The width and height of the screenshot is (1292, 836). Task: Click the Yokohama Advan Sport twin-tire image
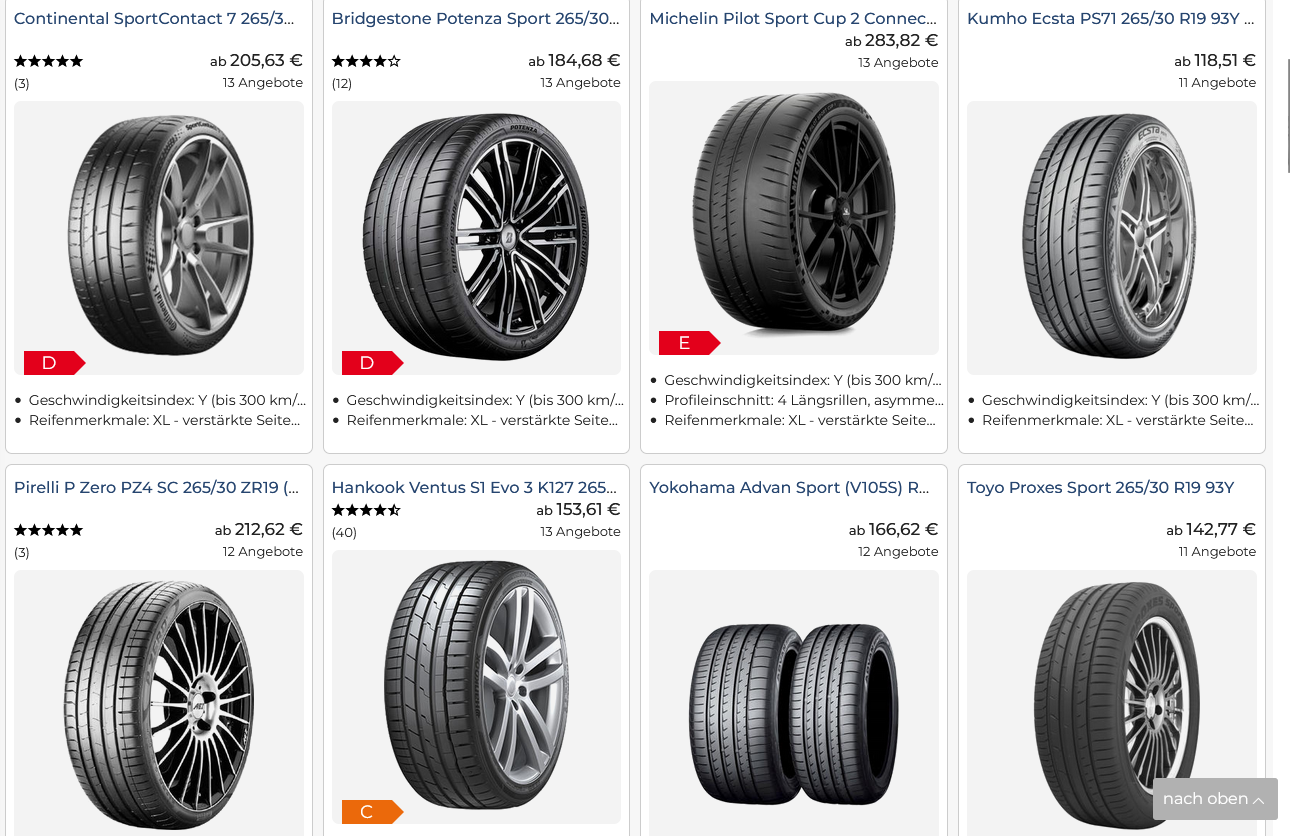(x=794, y=712)
